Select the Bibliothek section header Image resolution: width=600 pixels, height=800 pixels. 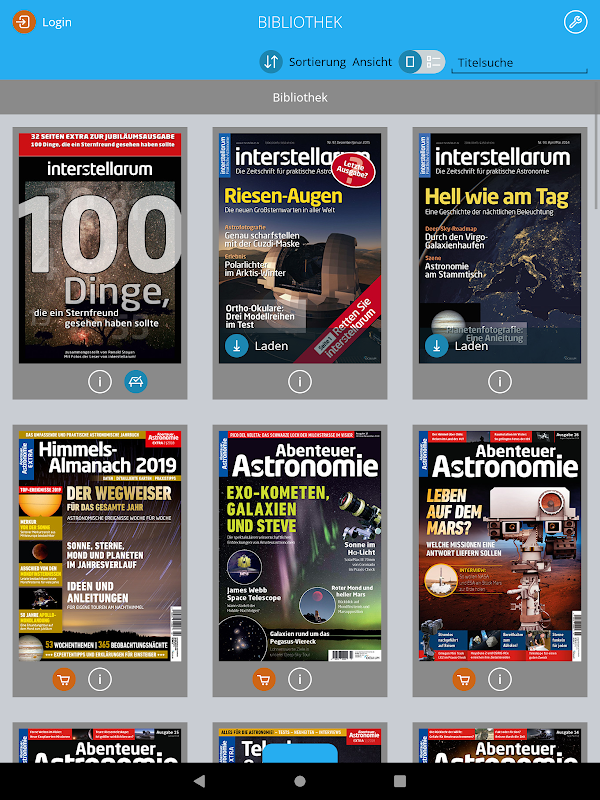300,97
